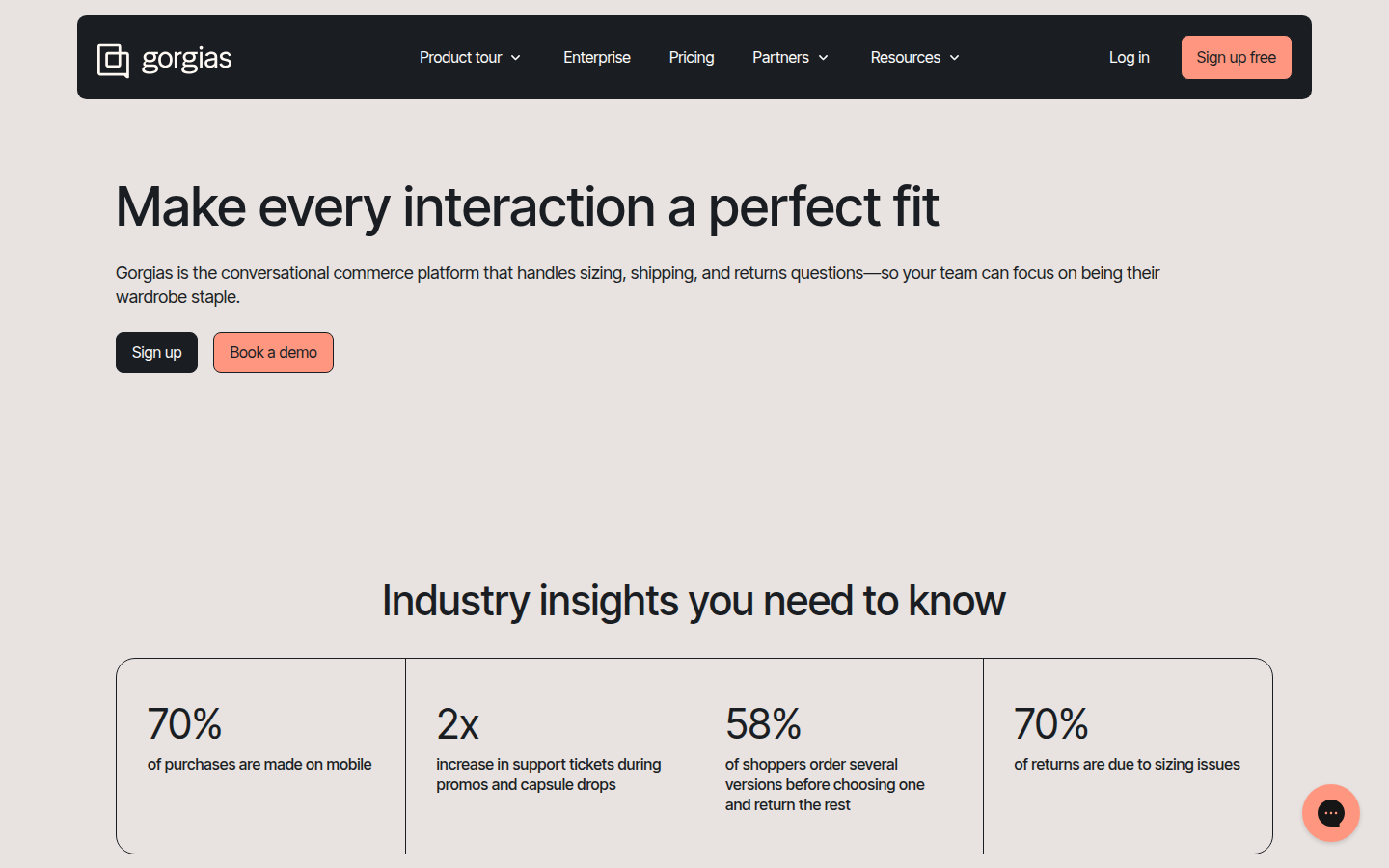Expand the chevron next to Partners
1389x868 pixels.
pos(824,58)
